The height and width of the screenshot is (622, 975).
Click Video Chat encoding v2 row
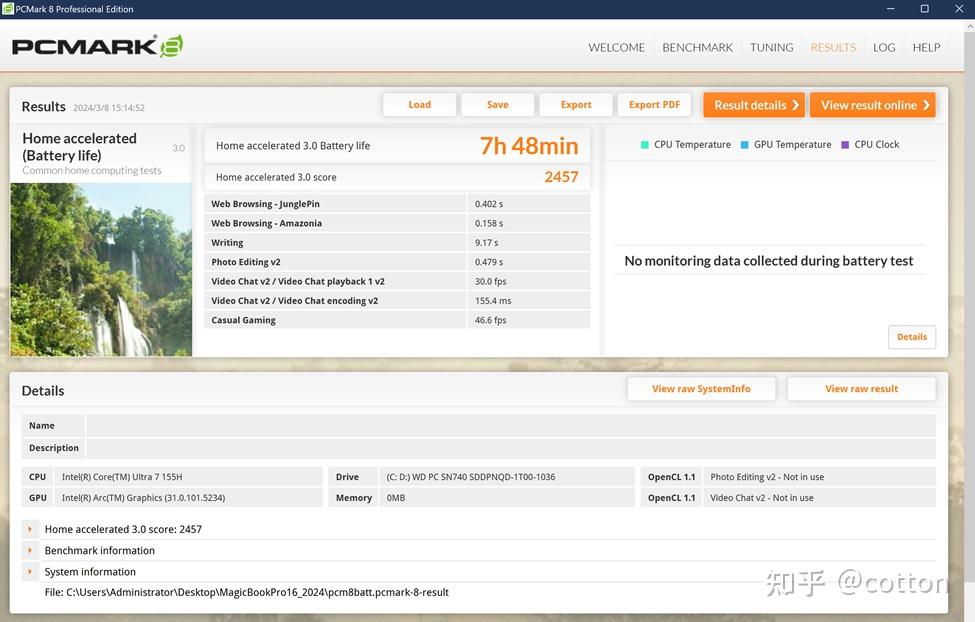397,300
